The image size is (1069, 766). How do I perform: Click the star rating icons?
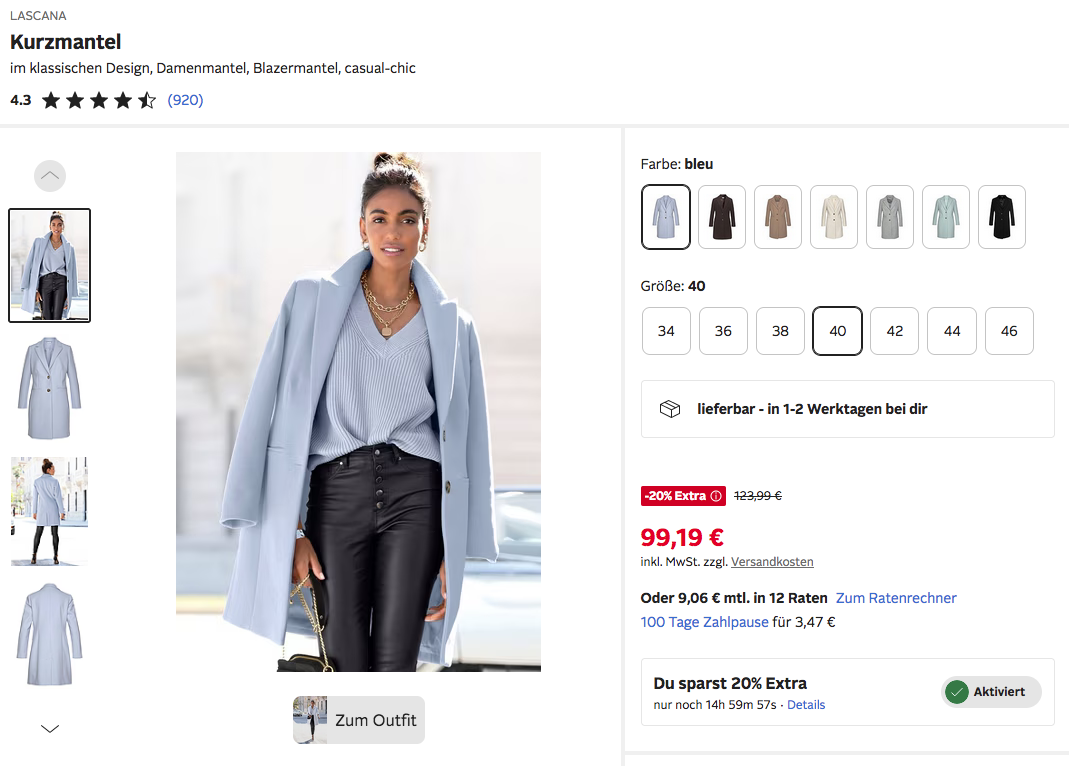99,101
